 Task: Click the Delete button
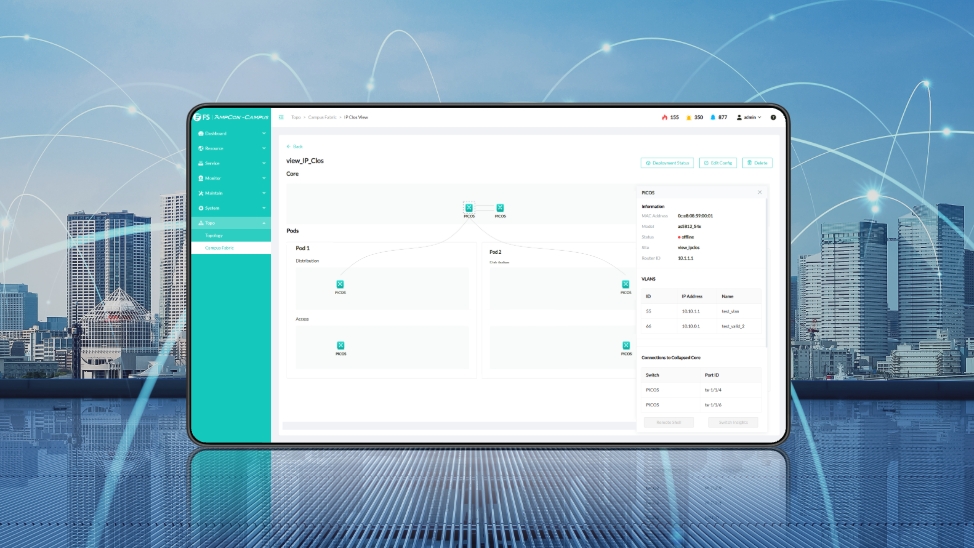click(x=757, y=162)
